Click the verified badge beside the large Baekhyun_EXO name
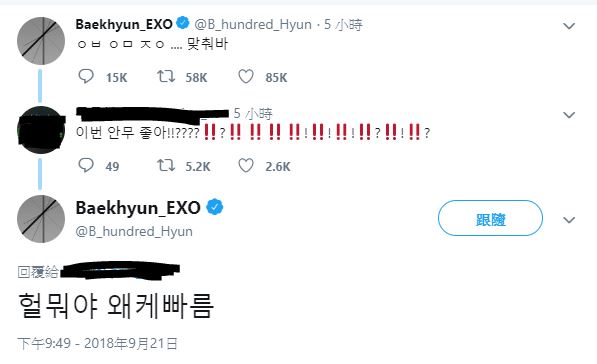This screenshot has height=364, width=597. [215, 207]
